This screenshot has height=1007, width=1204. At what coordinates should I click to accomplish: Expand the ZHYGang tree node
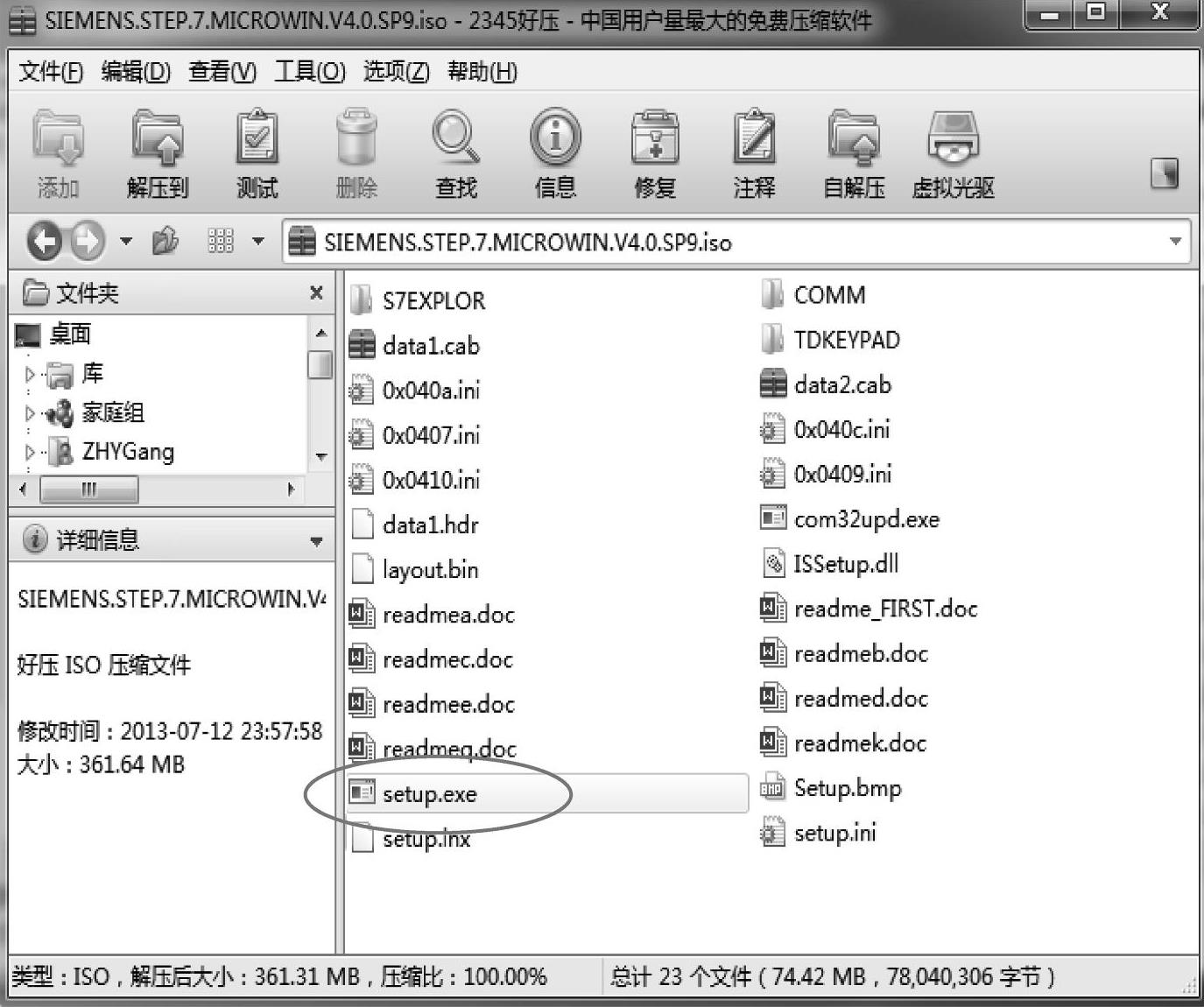point(30,452)
